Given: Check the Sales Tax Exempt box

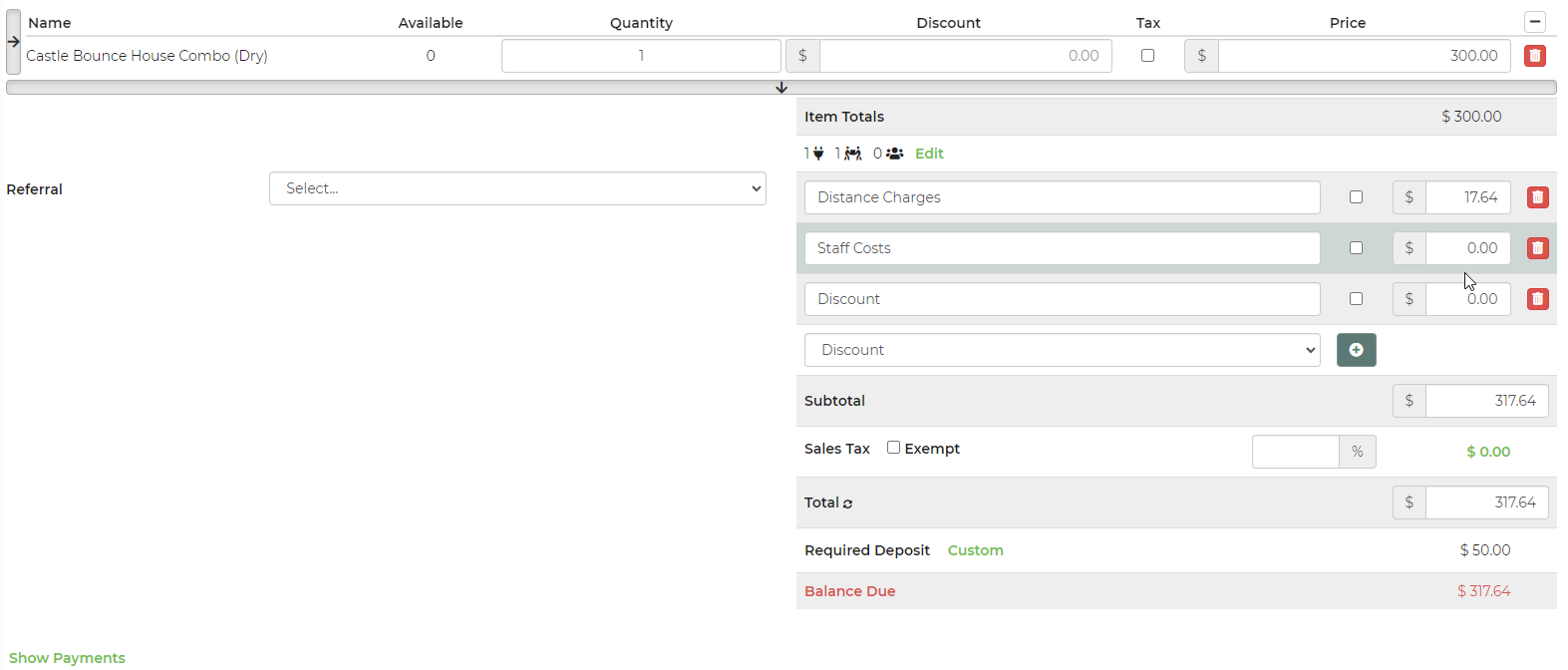Looking at the screenshot, I should [x=893, y=448].
